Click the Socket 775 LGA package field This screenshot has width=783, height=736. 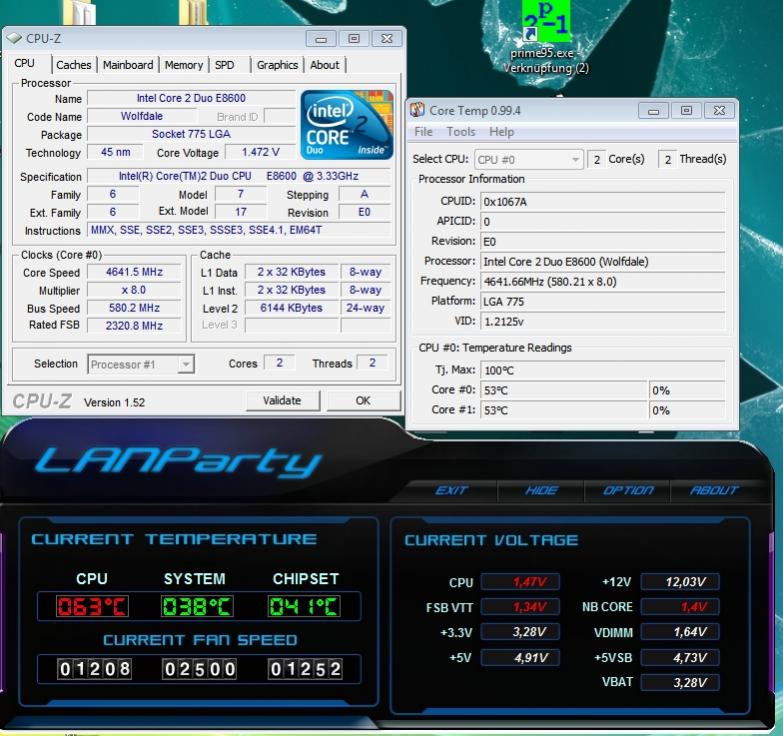click(x=191, y=134)
